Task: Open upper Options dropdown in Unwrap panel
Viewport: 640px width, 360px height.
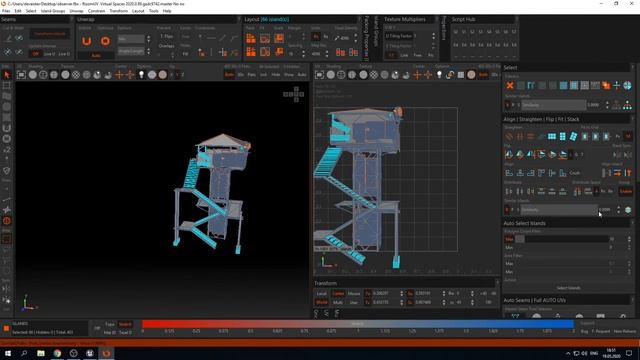Action: (x=131, y=39)
